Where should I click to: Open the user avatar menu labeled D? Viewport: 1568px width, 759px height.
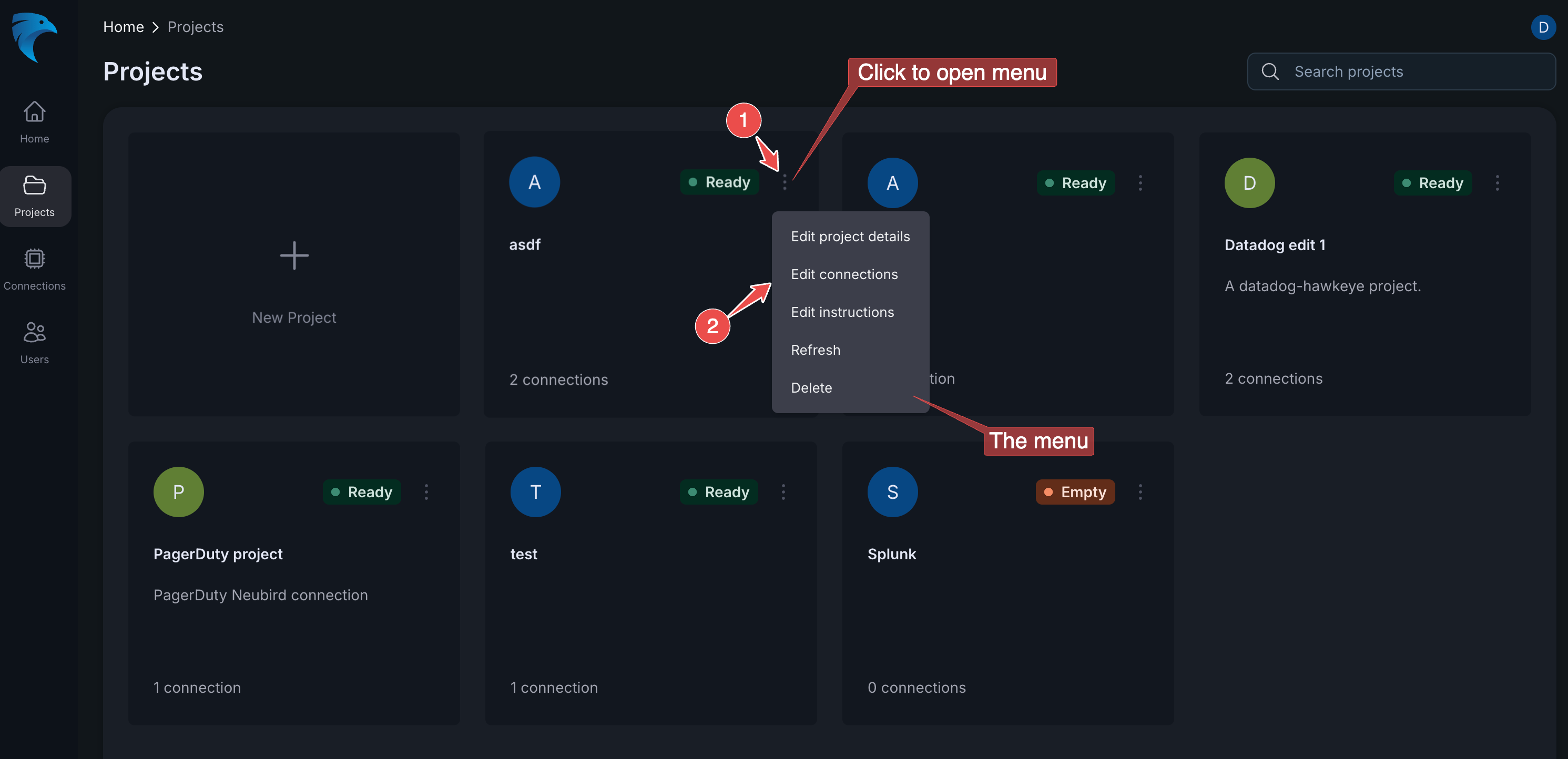(1543, 27)
